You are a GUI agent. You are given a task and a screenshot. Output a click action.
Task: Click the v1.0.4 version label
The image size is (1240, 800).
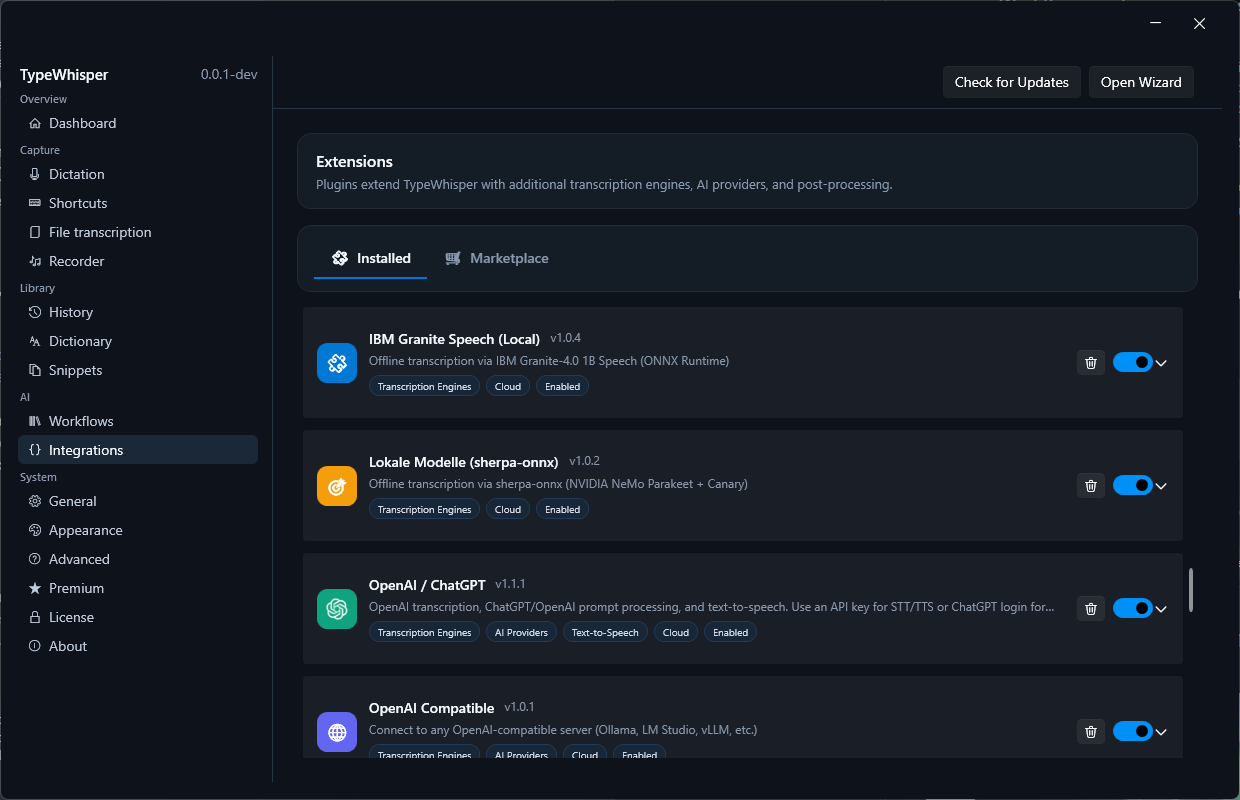[565, 338]
